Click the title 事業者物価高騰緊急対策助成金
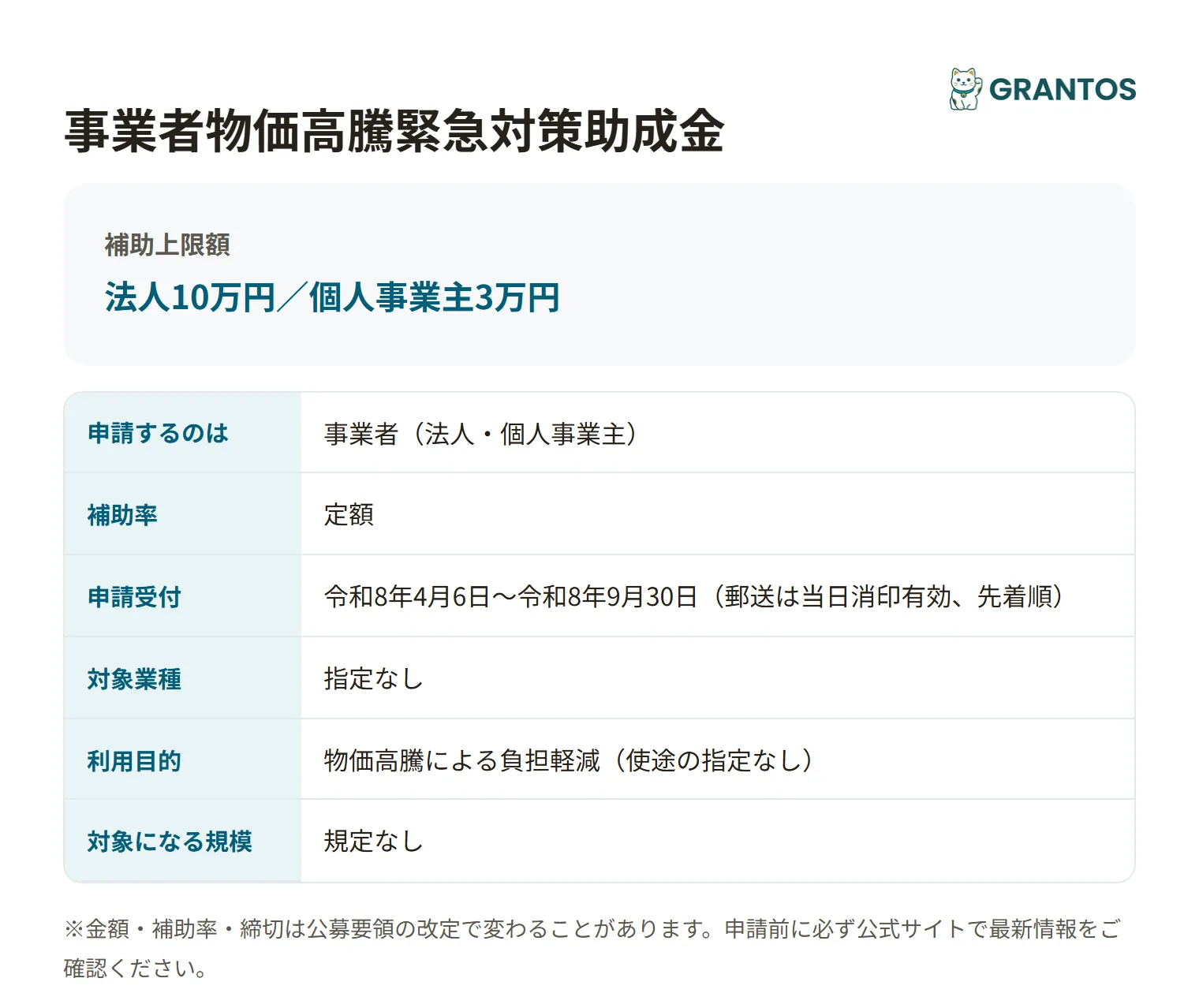The image size is (1199, 1008). [394, 131]
